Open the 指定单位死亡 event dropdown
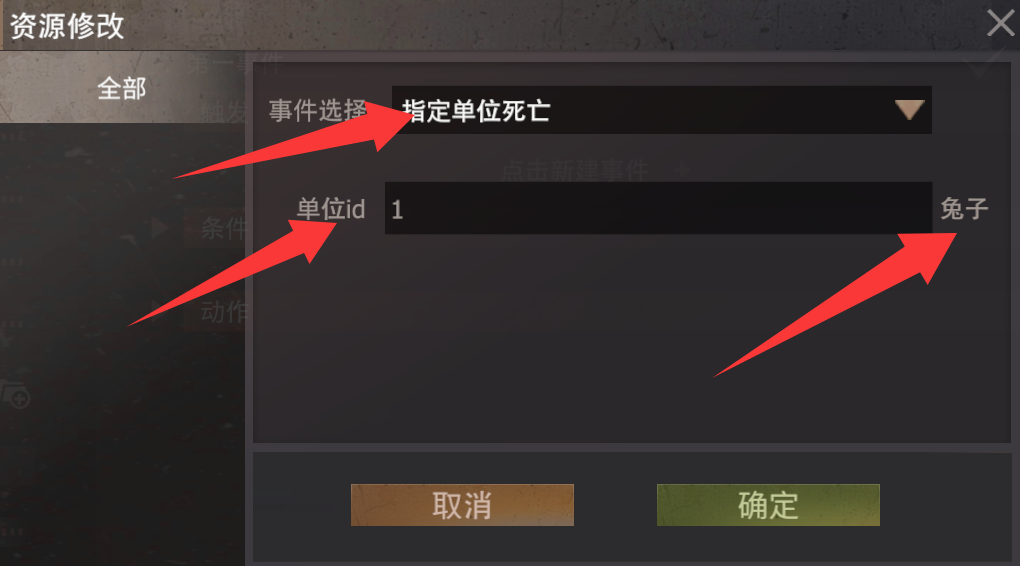Screen dimensions: 1020x566 pyautogui.click(x=662, y=110)
